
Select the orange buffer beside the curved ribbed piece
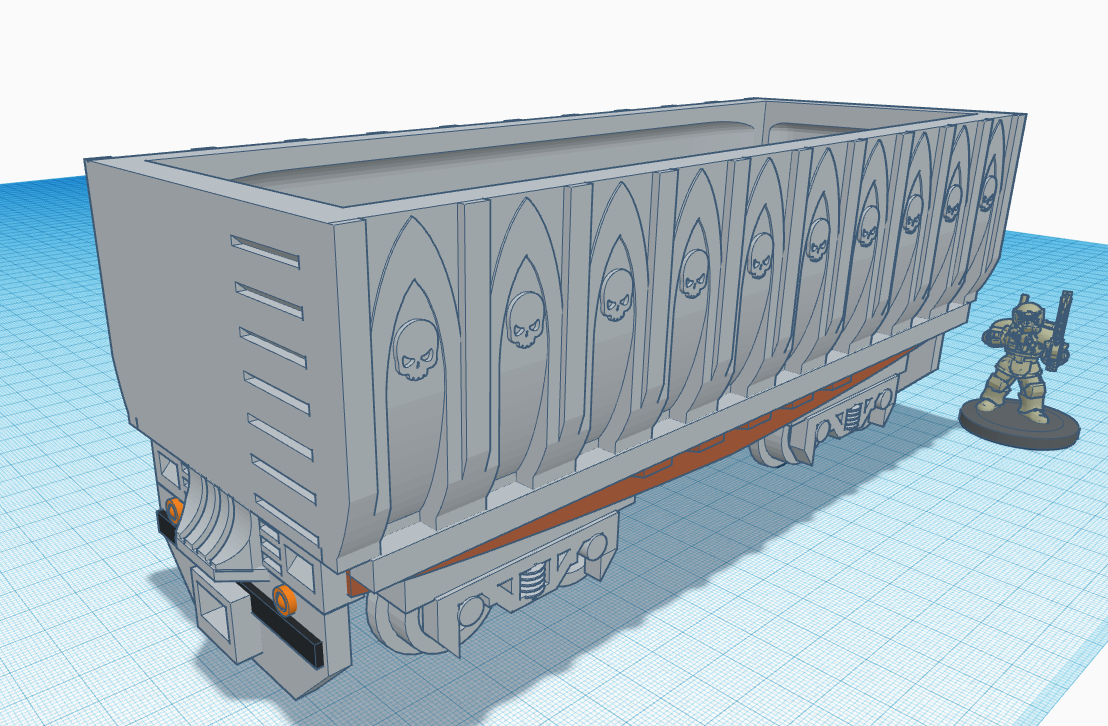coord(173,510)
